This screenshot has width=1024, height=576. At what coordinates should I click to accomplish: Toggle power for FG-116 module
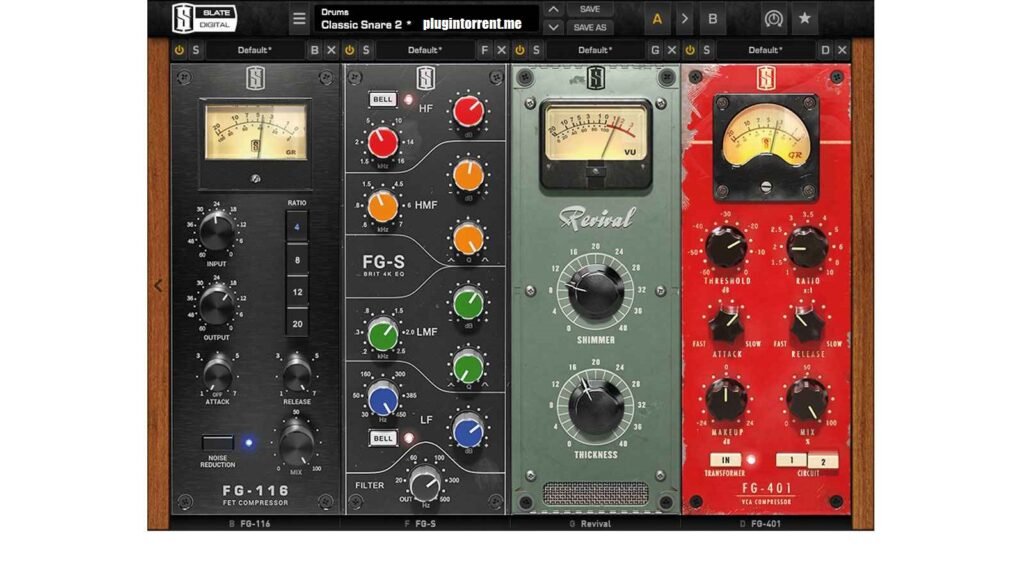point(179,50)
